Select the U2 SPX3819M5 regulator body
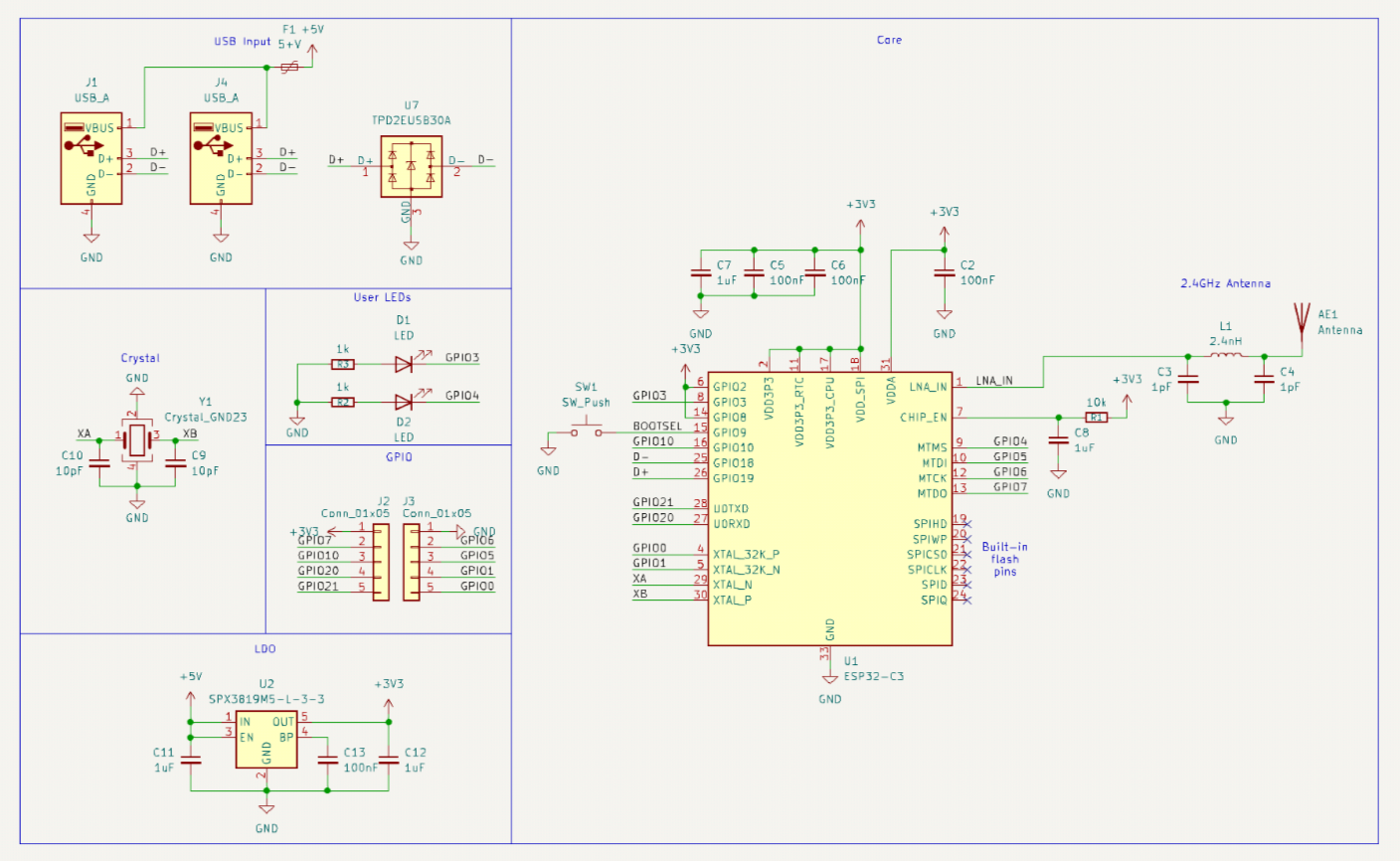The width and height of the screenshot is (1400, 861). click(266, 739)
